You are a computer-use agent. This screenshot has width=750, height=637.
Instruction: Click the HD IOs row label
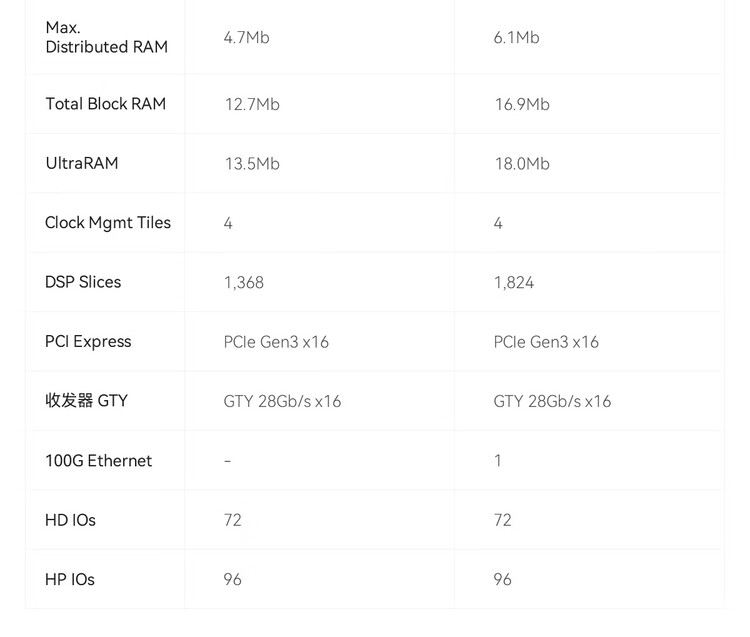pos(70,520)
